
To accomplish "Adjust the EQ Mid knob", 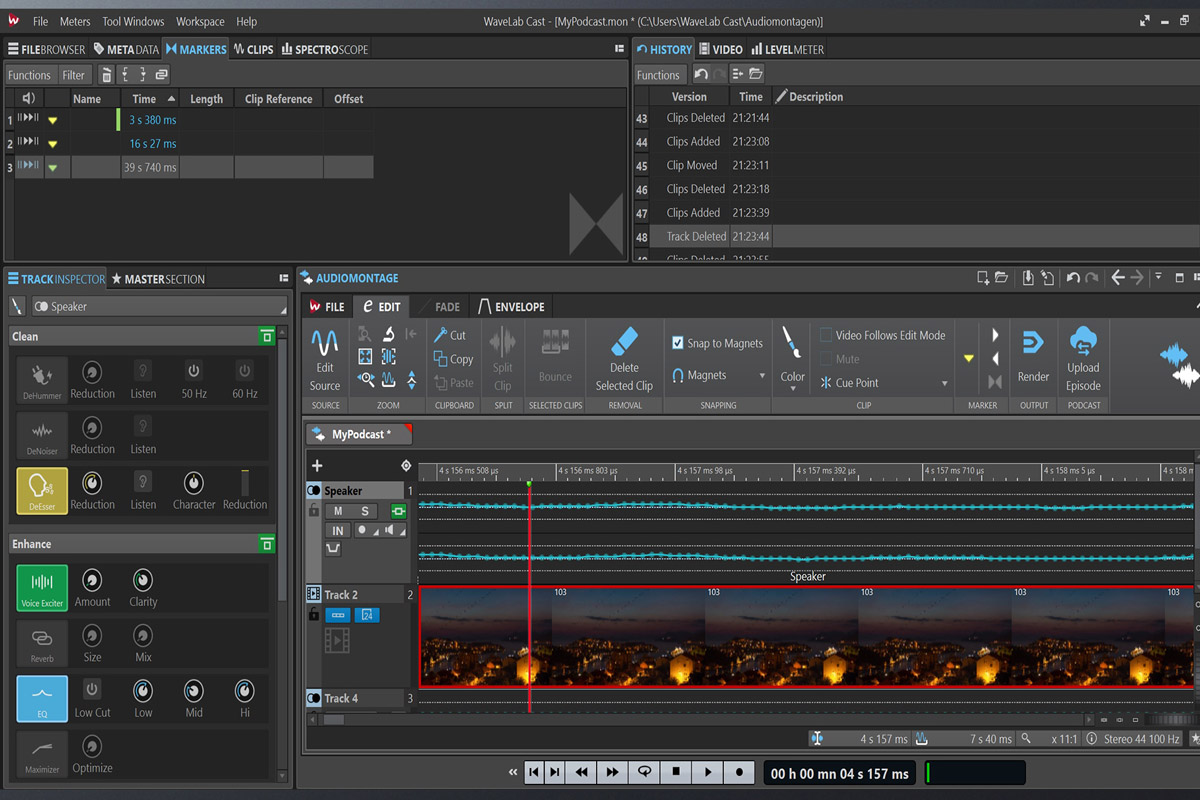I will pos(194,690).
